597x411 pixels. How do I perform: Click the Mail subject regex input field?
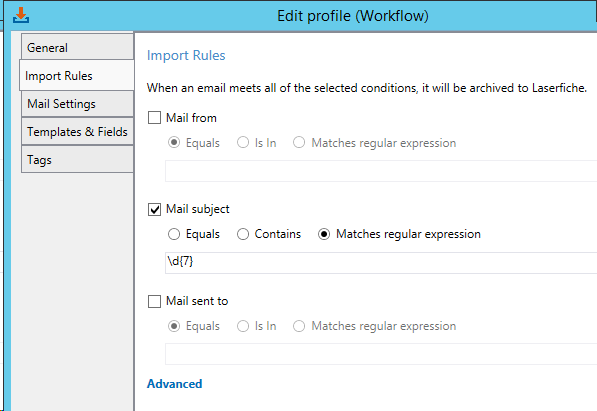[x=381, y=262]
